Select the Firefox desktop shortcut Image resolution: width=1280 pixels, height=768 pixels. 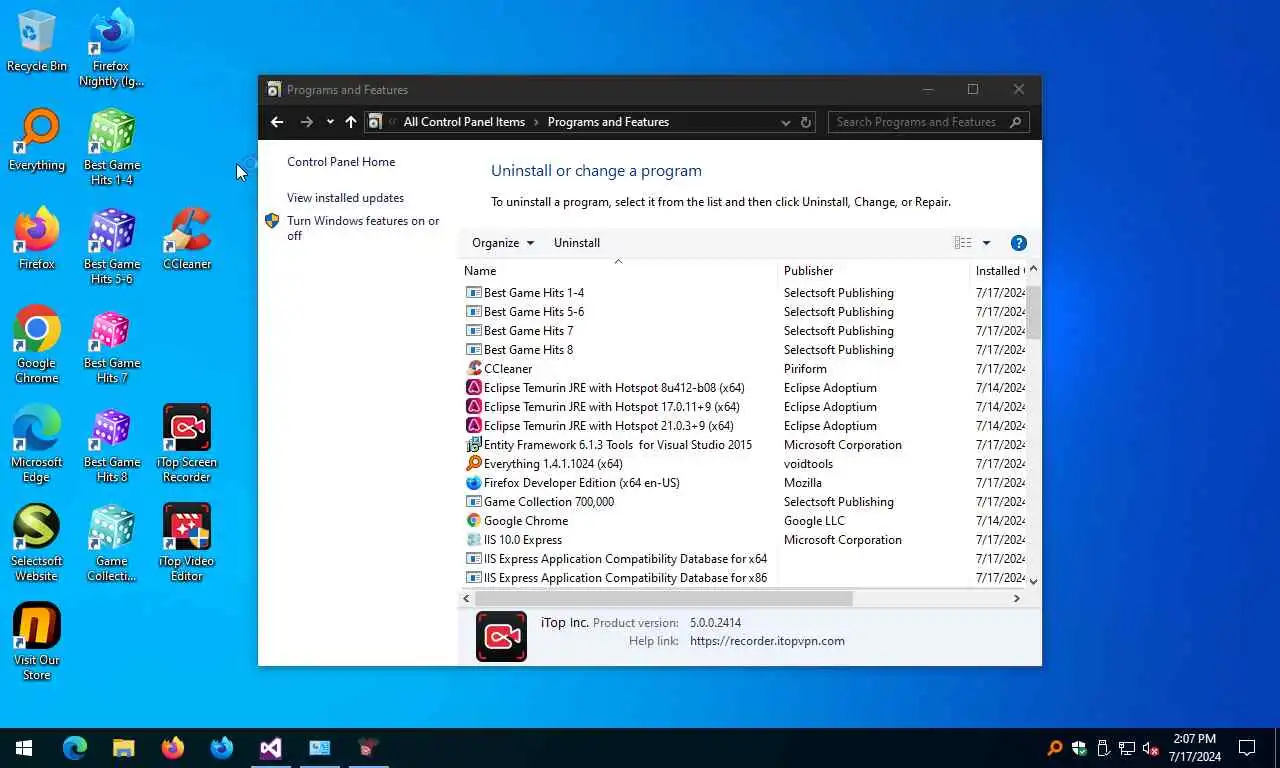pos(36,239)
